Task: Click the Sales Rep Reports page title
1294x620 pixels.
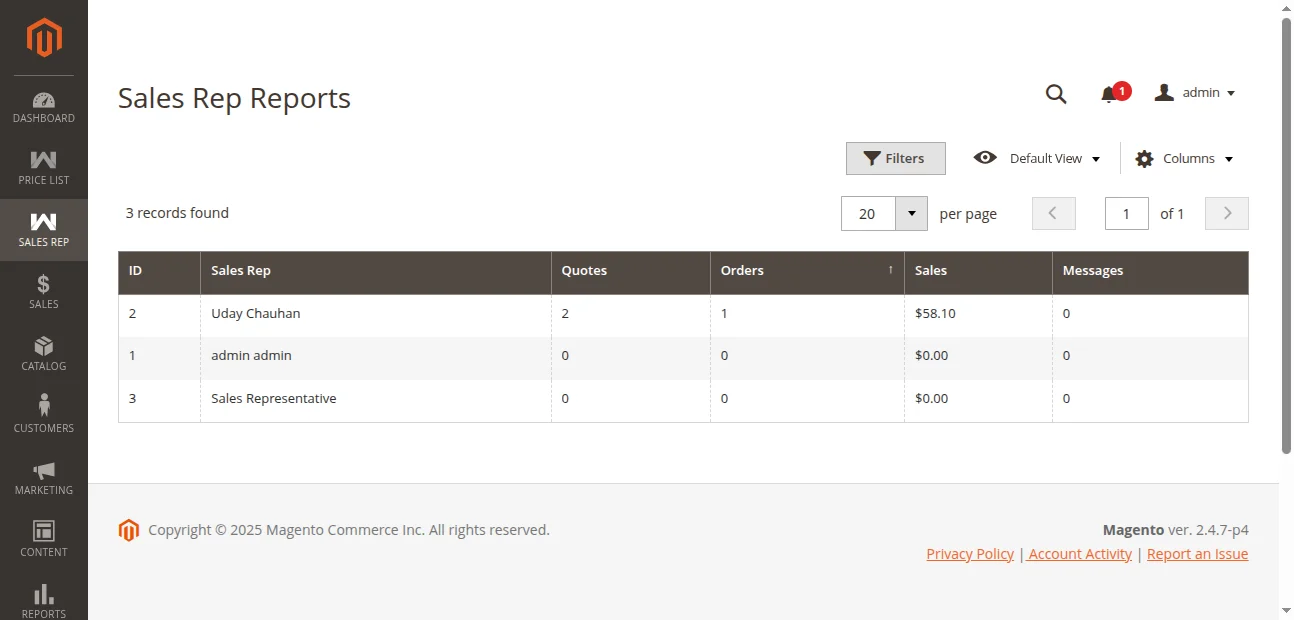Action: point(235,98)
